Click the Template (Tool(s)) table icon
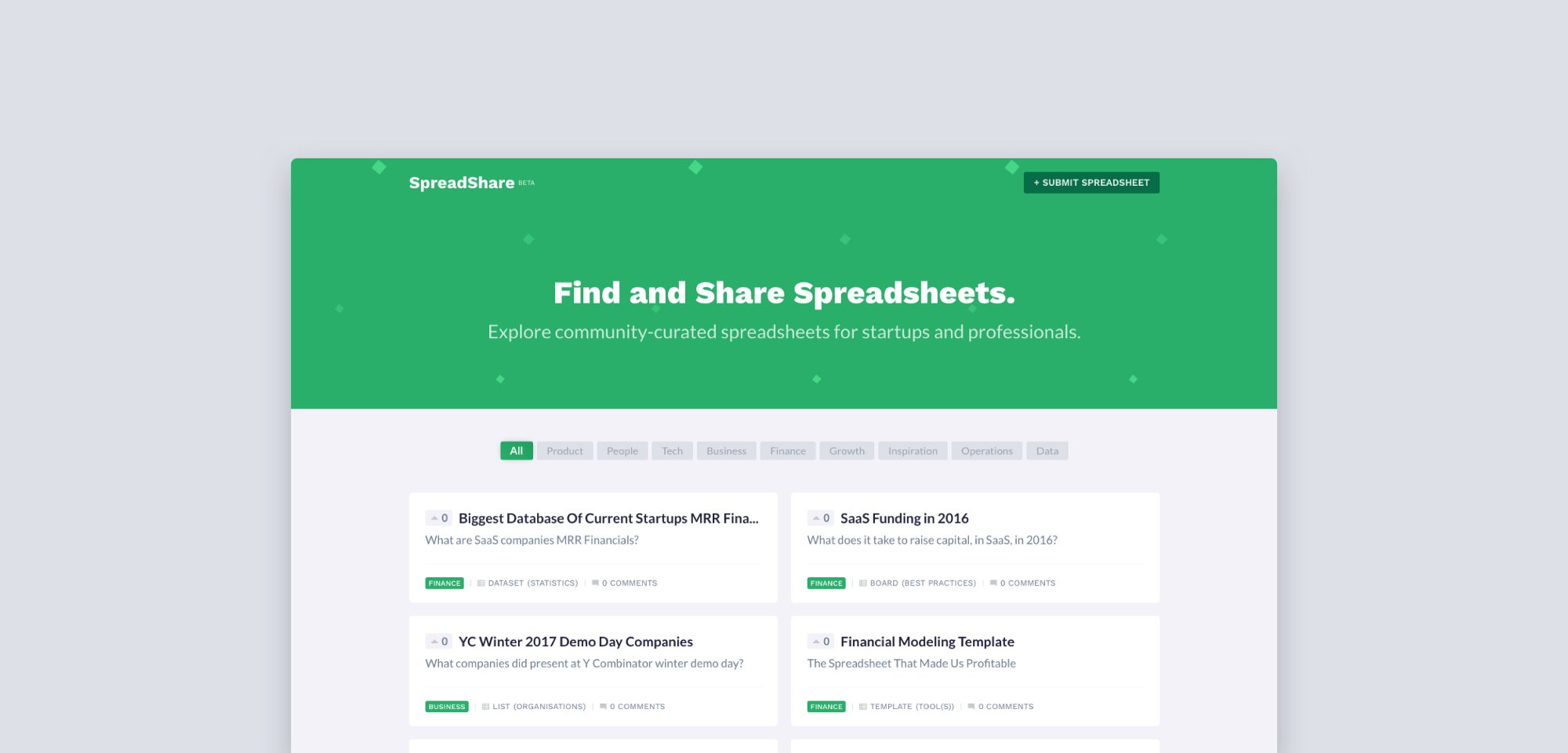This screenshot has height=753, width=1568. (863, 707)
